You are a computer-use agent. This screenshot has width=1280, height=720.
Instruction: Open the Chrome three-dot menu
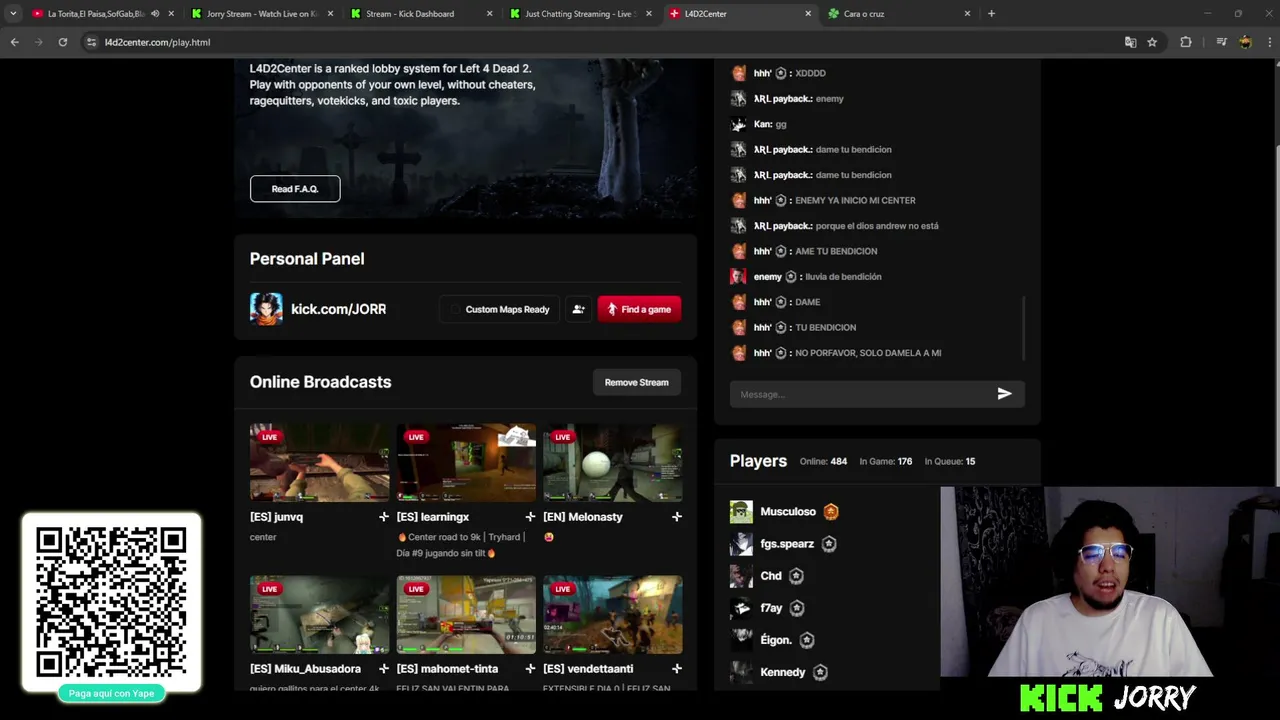coord(1269,42)
